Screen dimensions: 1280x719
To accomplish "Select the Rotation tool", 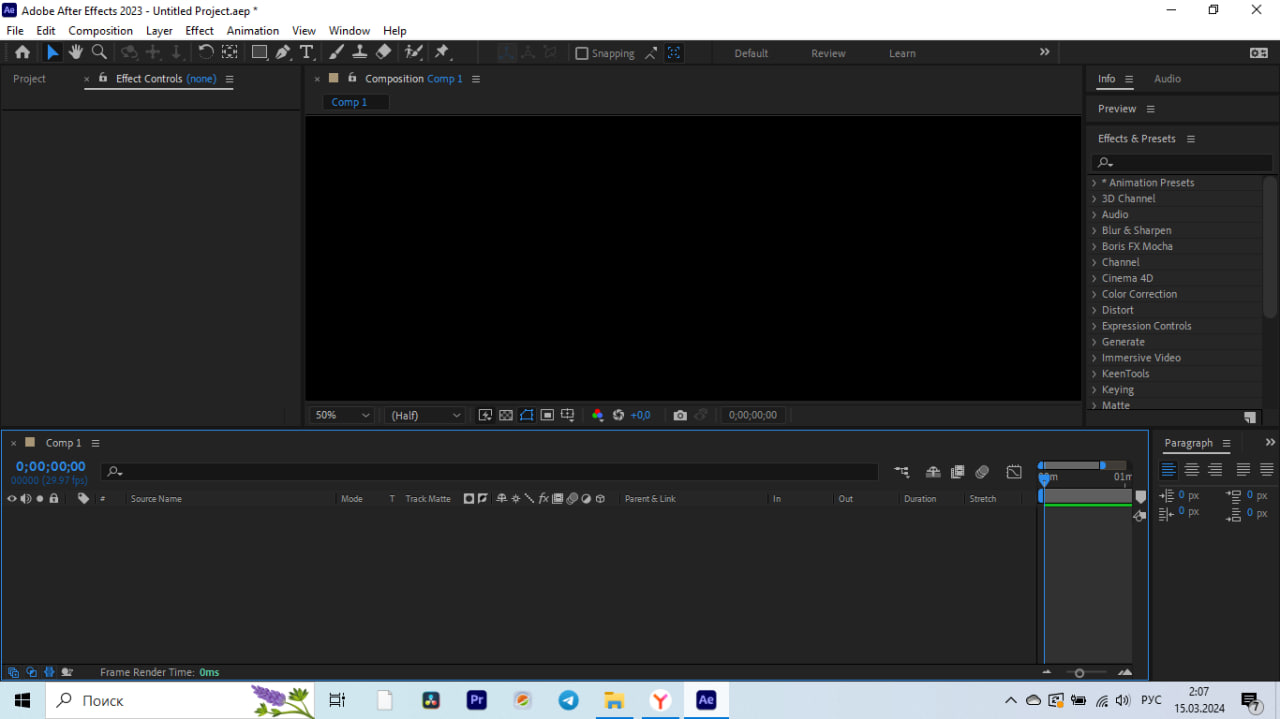I will point(205,52).
